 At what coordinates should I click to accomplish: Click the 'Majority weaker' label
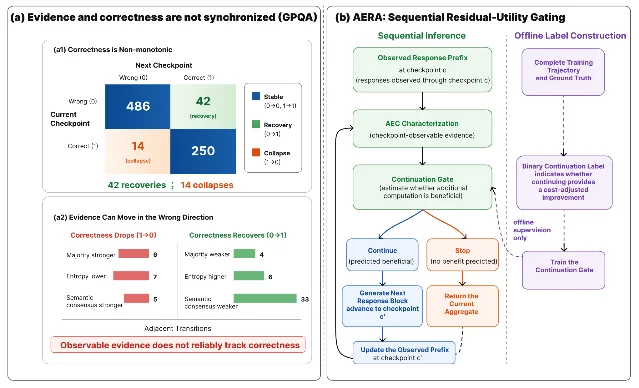207,254
